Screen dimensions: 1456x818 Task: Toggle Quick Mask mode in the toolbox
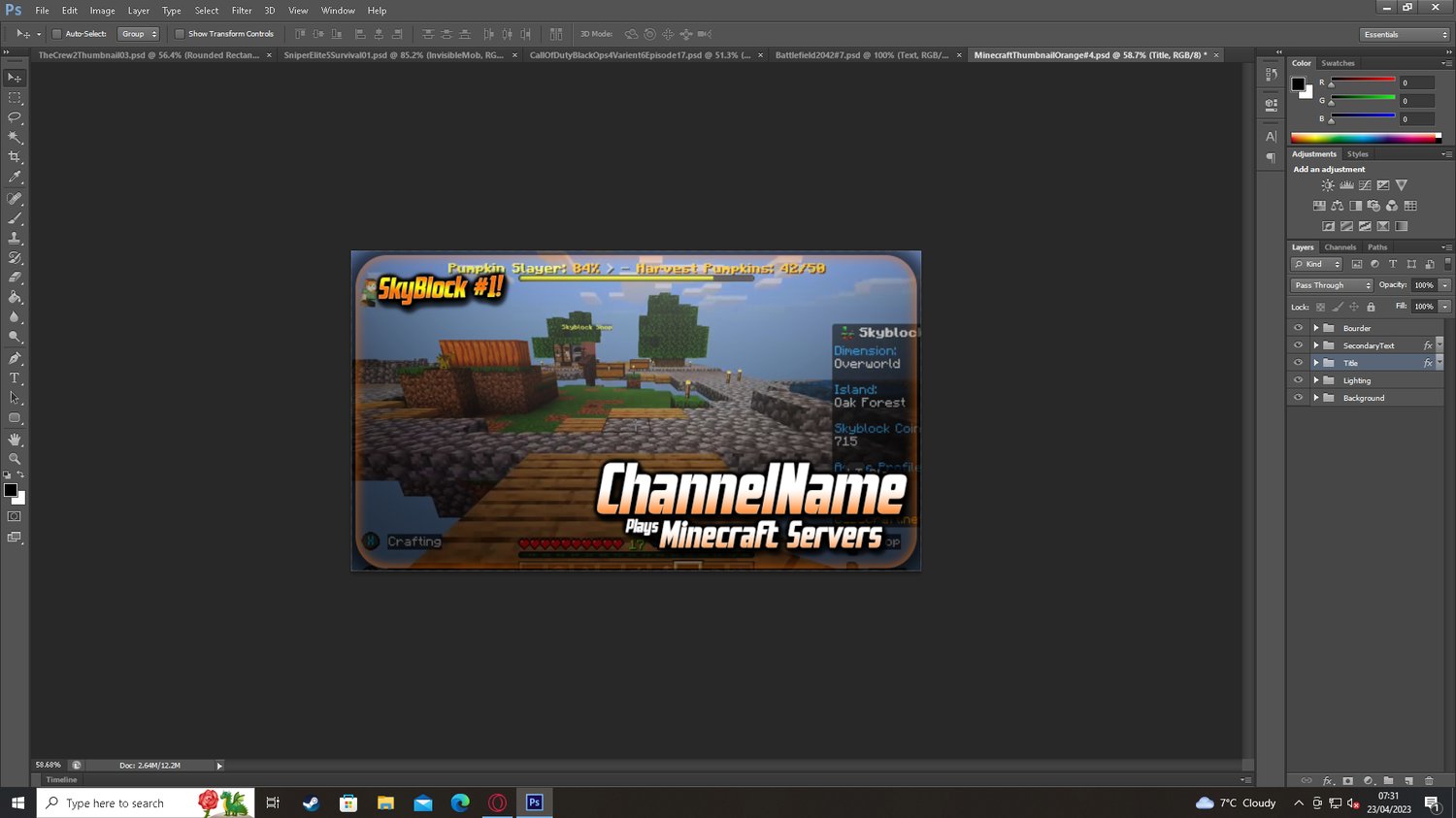tap(15, 517)
